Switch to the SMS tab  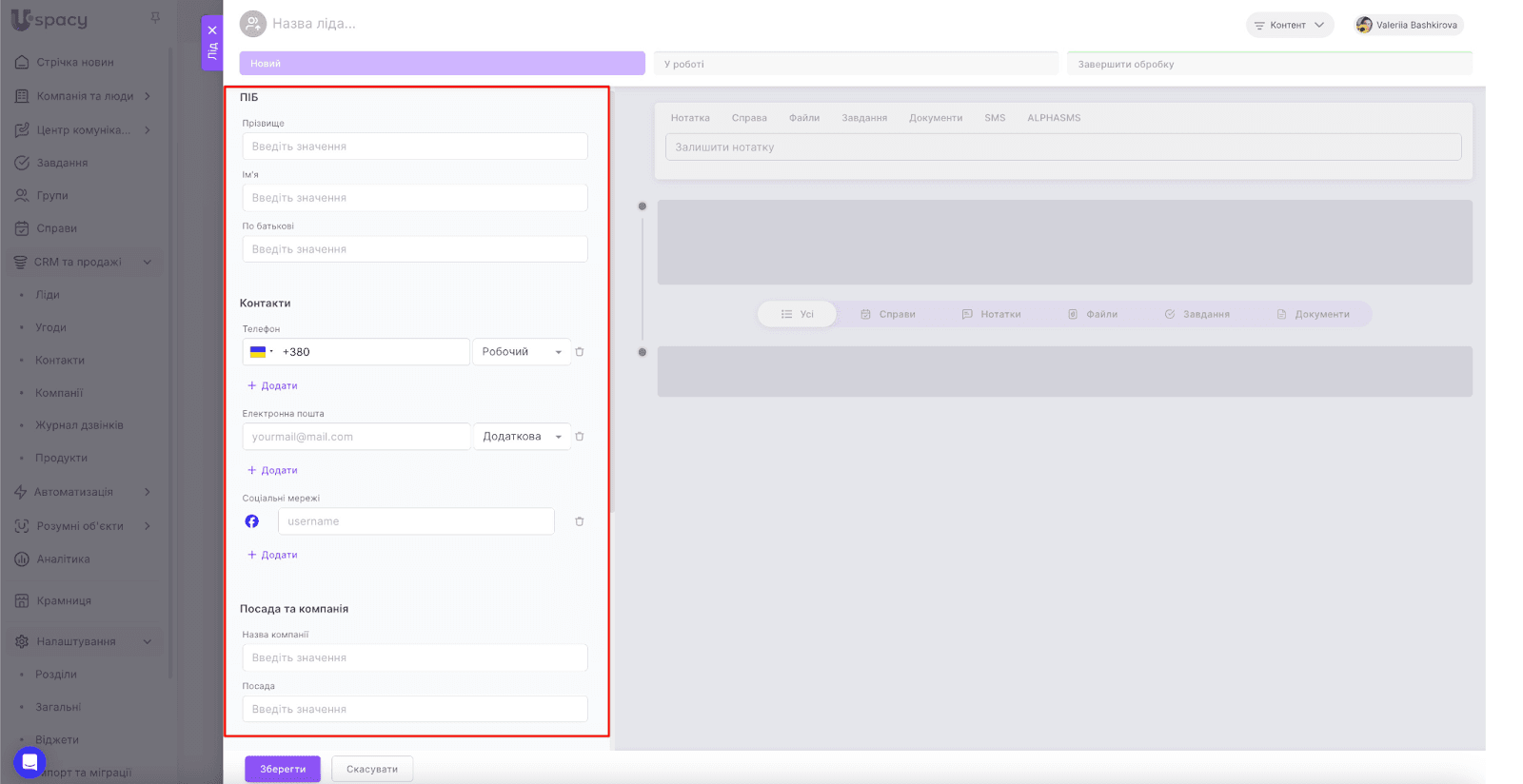(x=995, y=118)
